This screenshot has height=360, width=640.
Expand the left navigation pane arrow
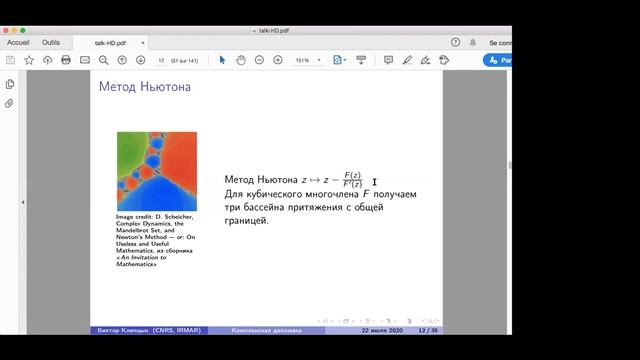pyautogui.click(x=23, y=202)
